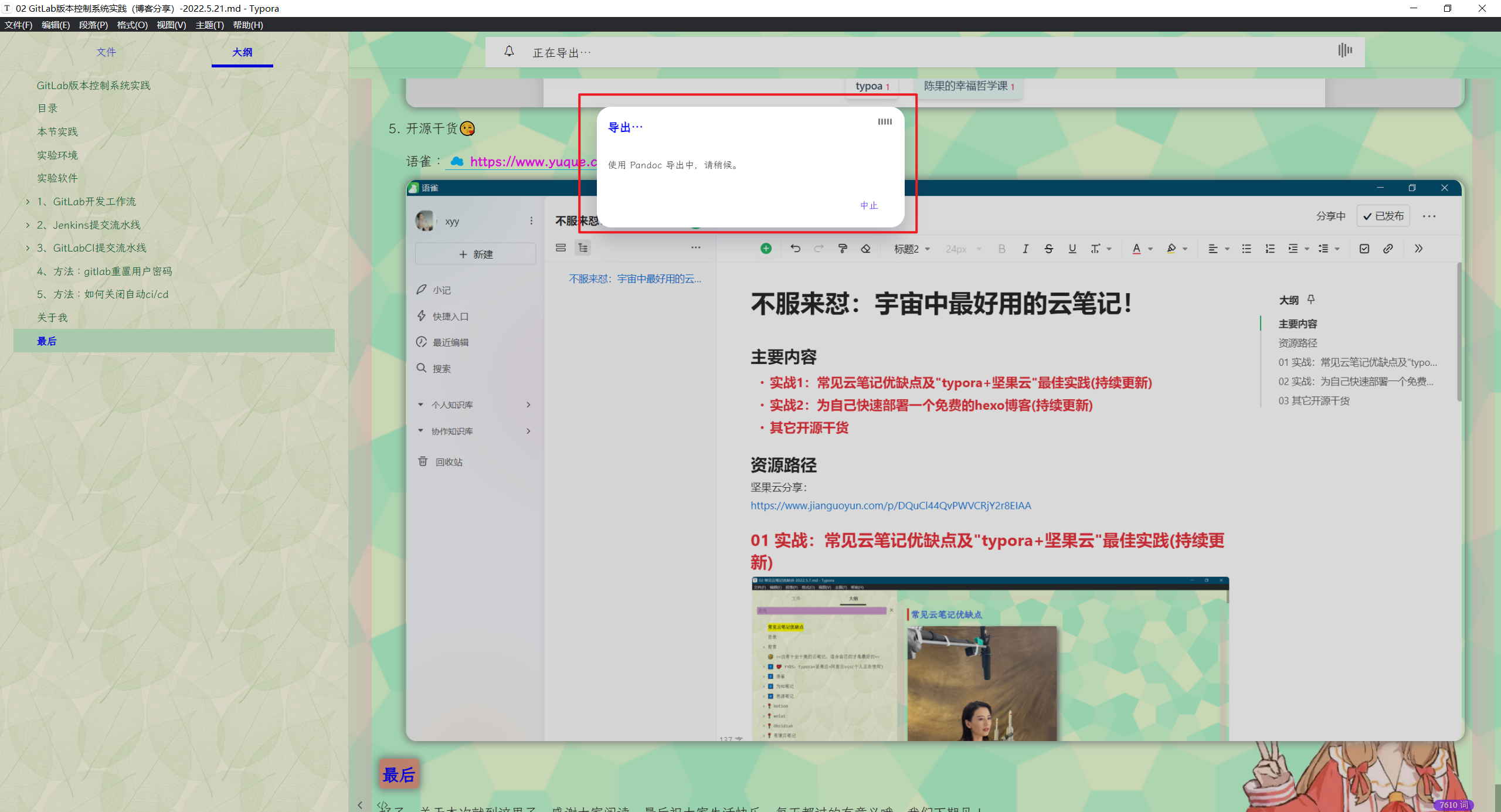Image resolution: width=1501 pixels, height=812 pixels.
Task: Click the insert link icon in 语雀 toolbar
Action: [x=1388, y=249]
